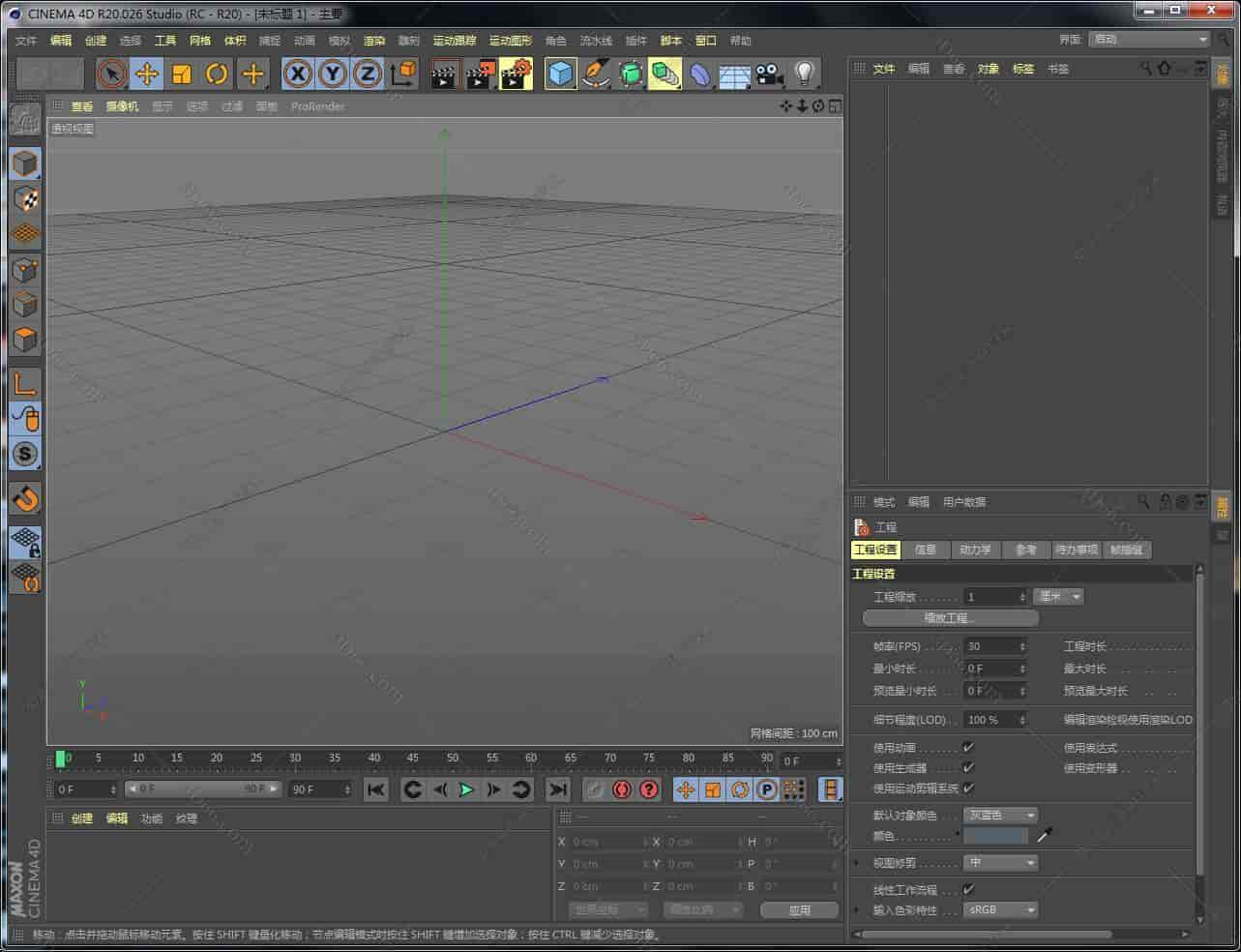Image resolution: width=1241 pixels, height=952 pixels.
Task: Click the Enable Axis L icon
Action: tap(25, 383)
